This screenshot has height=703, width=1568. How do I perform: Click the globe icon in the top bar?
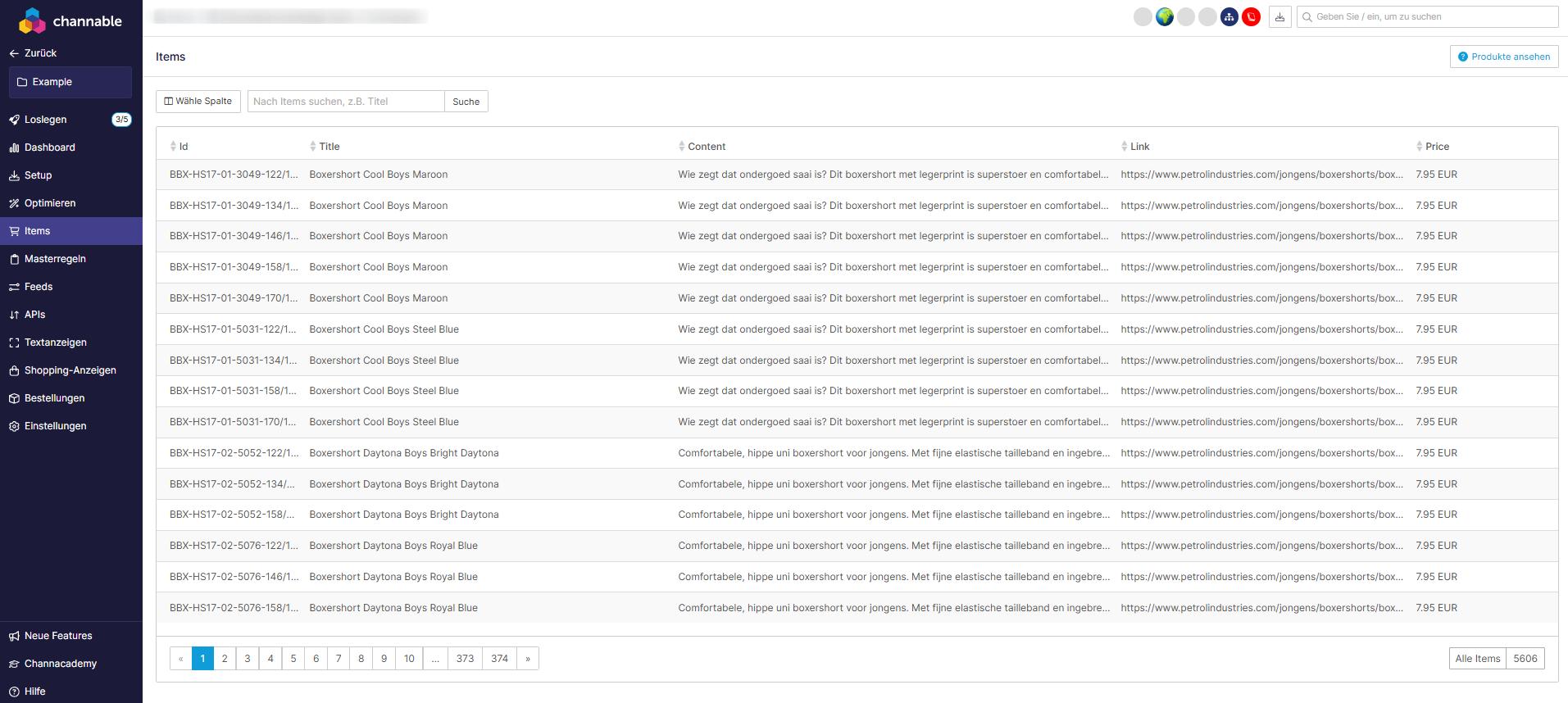coord(1165,17)
